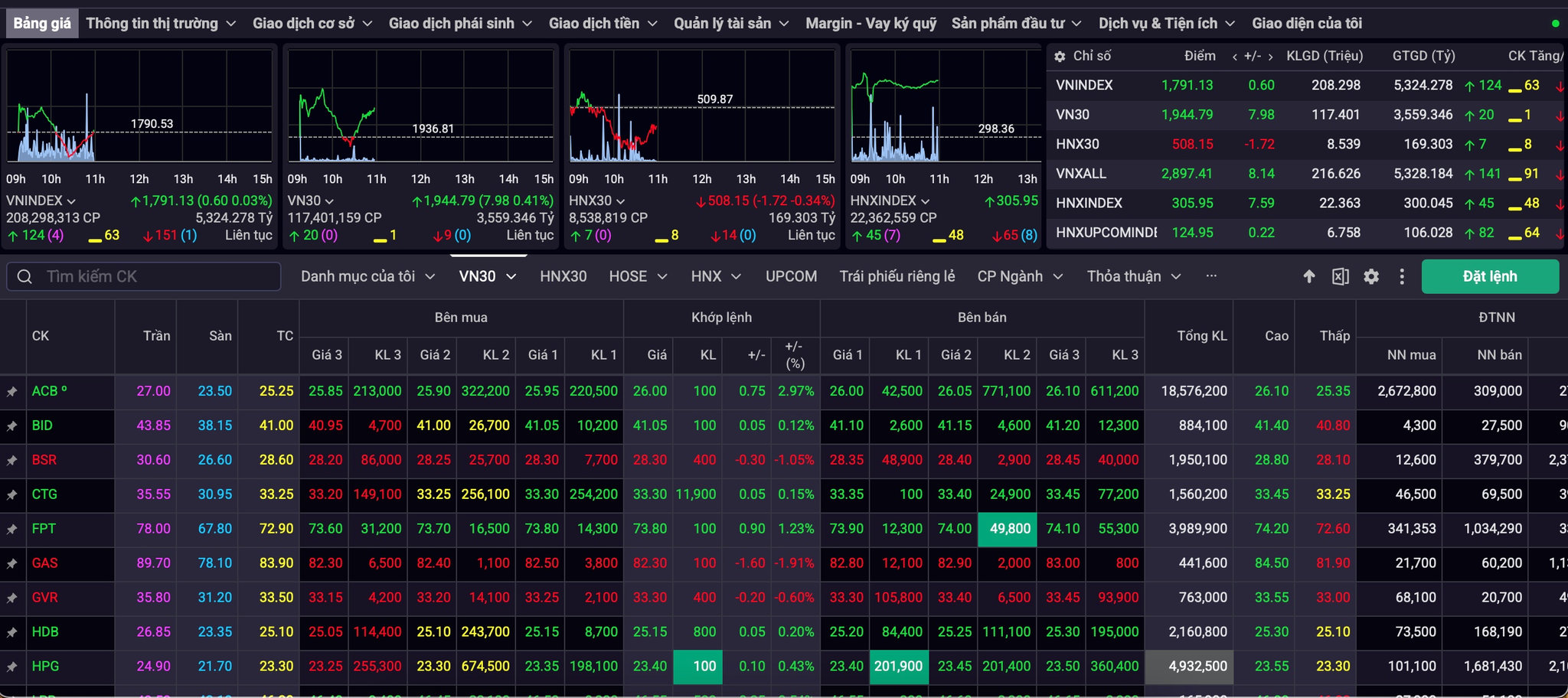This screenshot has height=698, width=1568.
Task: Toggle the pin icon for HPG row
Action: [12, 667]
